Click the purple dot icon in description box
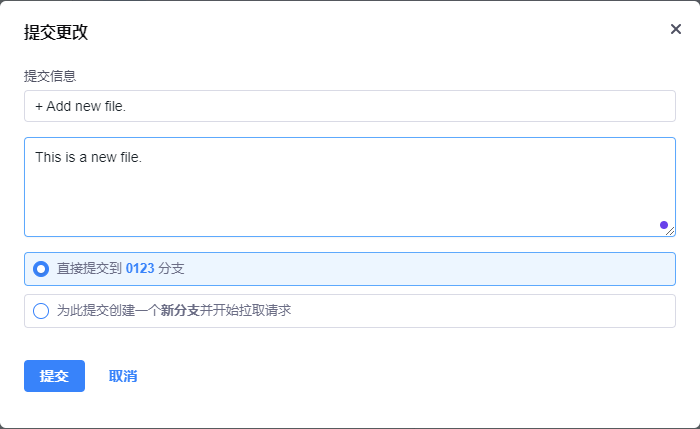Viewport: 700px width, 429px height. point(664,225)
